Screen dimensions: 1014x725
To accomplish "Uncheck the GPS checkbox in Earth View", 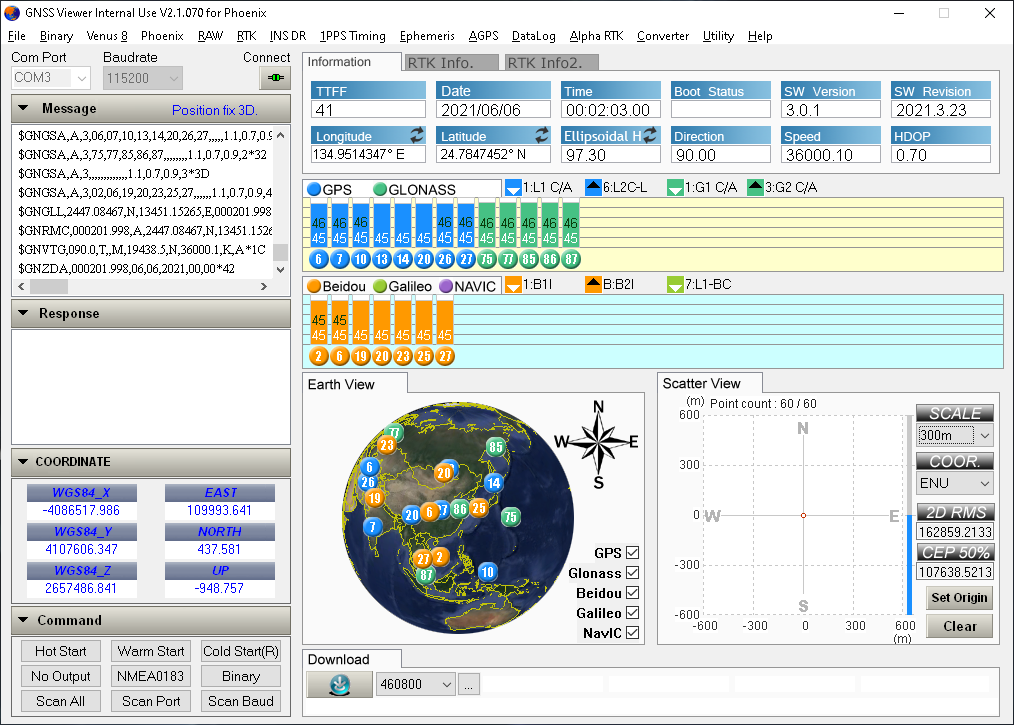I will [x=632, y=553].
